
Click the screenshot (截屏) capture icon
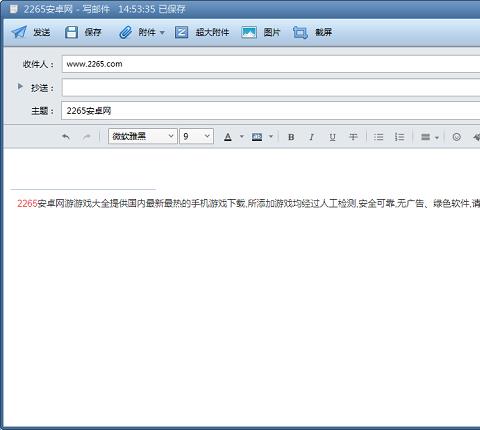[300, 33]
